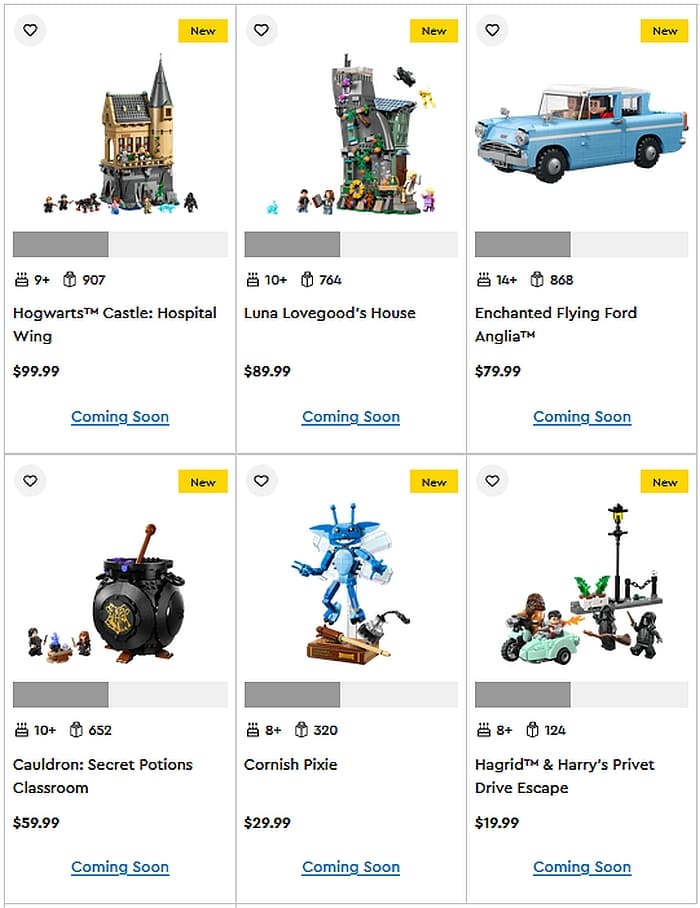Click heart icon for Hagrid & Harry's Privet Drive Escape
Image resolution: width=700 pixels, height=908 pixels.
[492, 481]
